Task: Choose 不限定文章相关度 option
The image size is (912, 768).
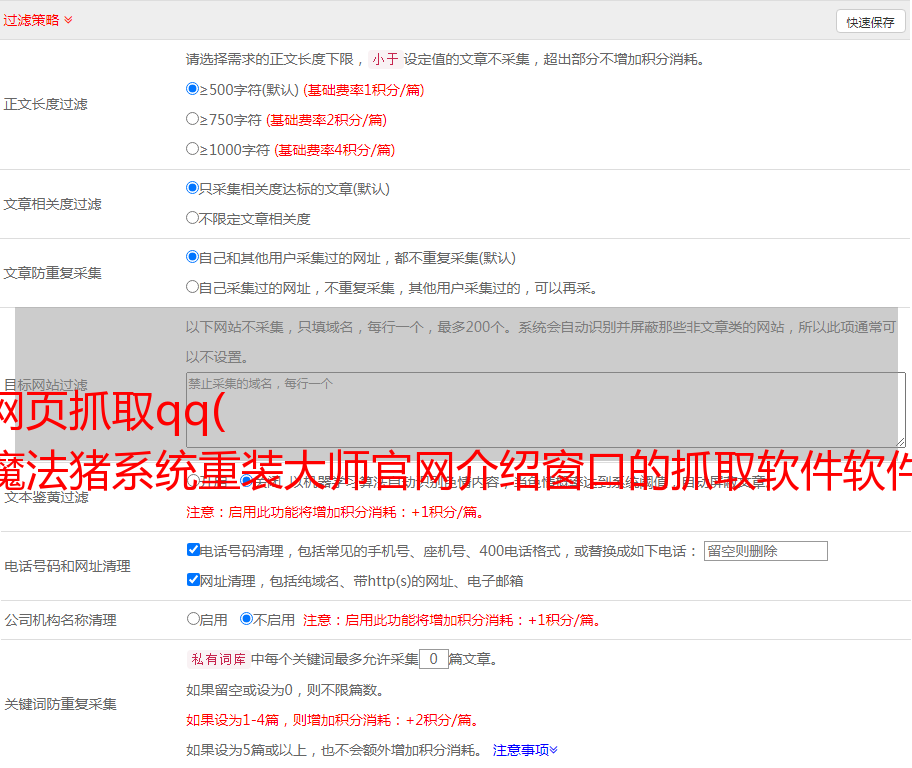Action: (193, 218)
